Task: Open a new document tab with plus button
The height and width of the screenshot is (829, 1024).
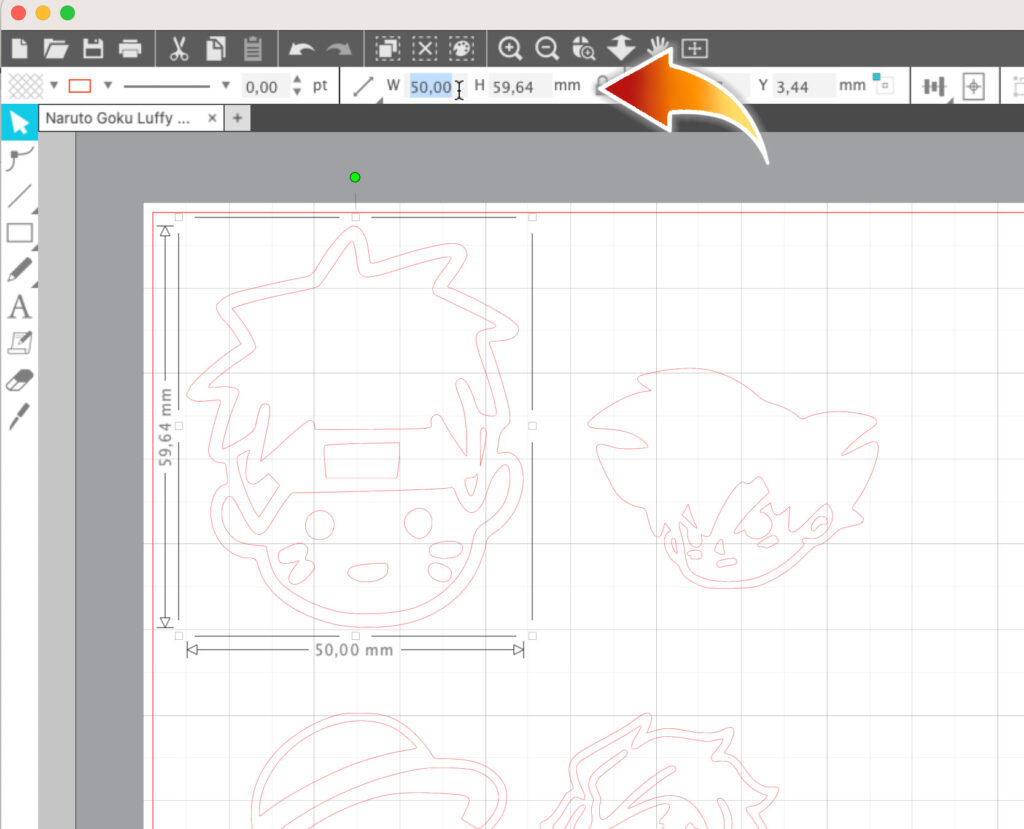Action: (239, 118)
